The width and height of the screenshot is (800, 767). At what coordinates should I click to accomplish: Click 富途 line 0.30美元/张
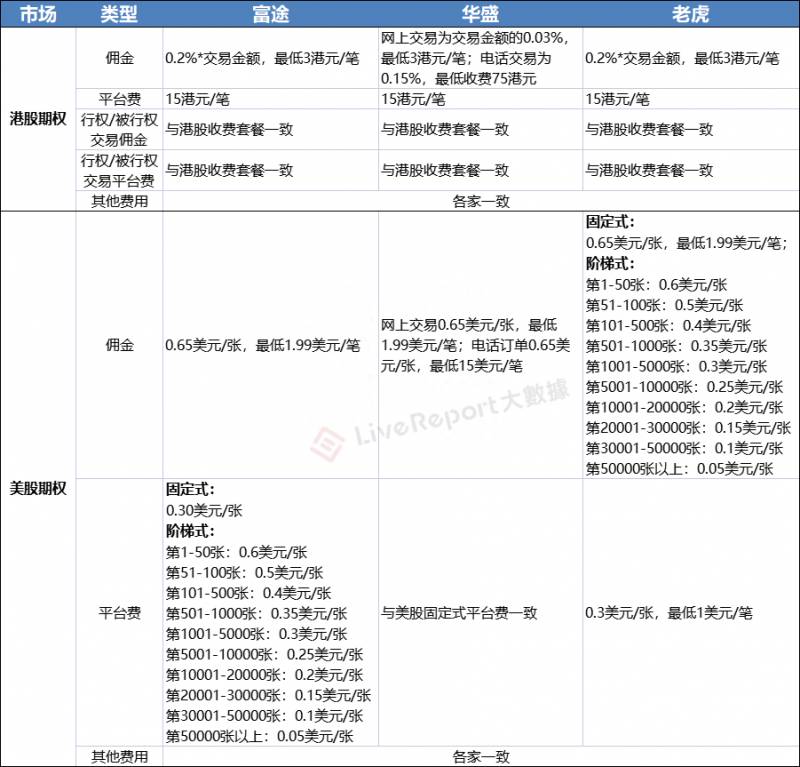[204, 510]
